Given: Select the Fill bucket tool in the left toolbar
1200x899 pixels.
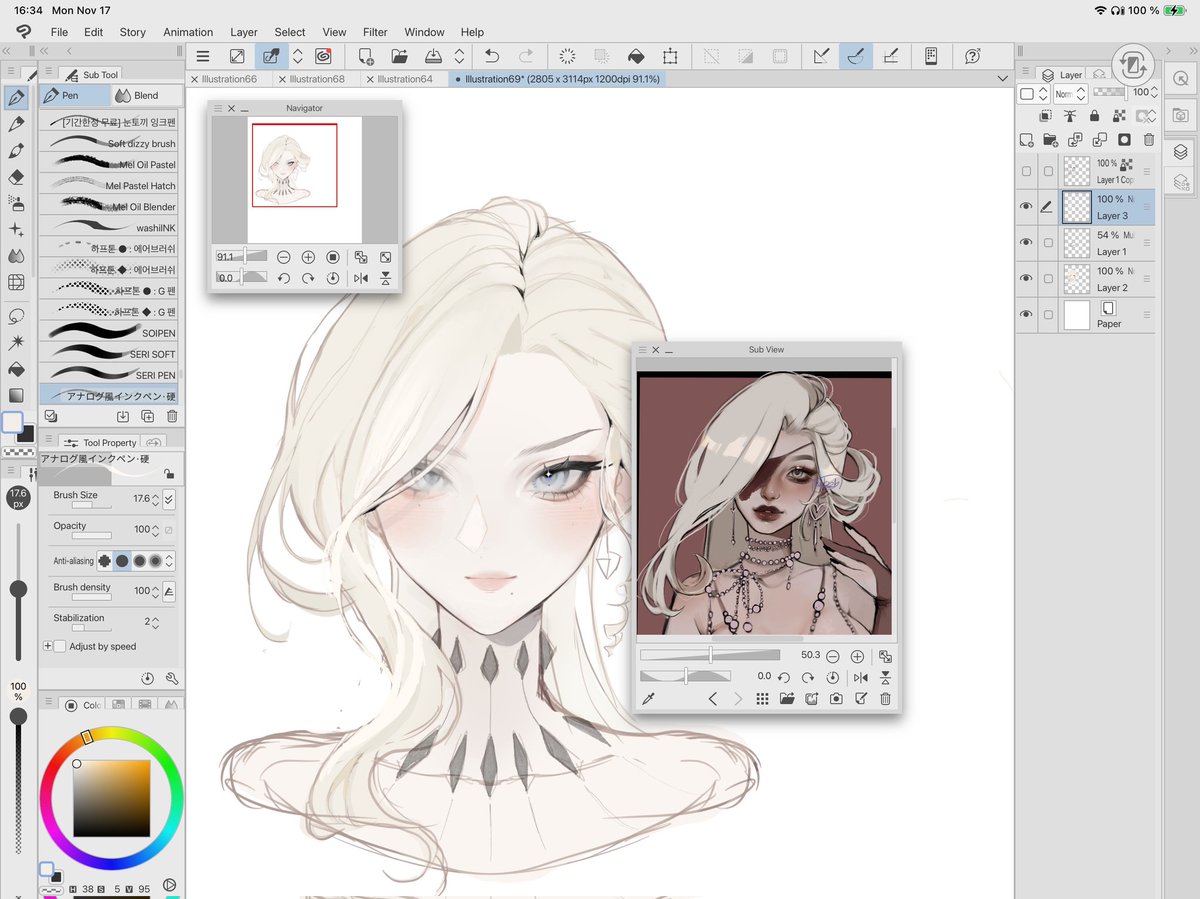Looking at the screenshot, I should coord(16,369).
